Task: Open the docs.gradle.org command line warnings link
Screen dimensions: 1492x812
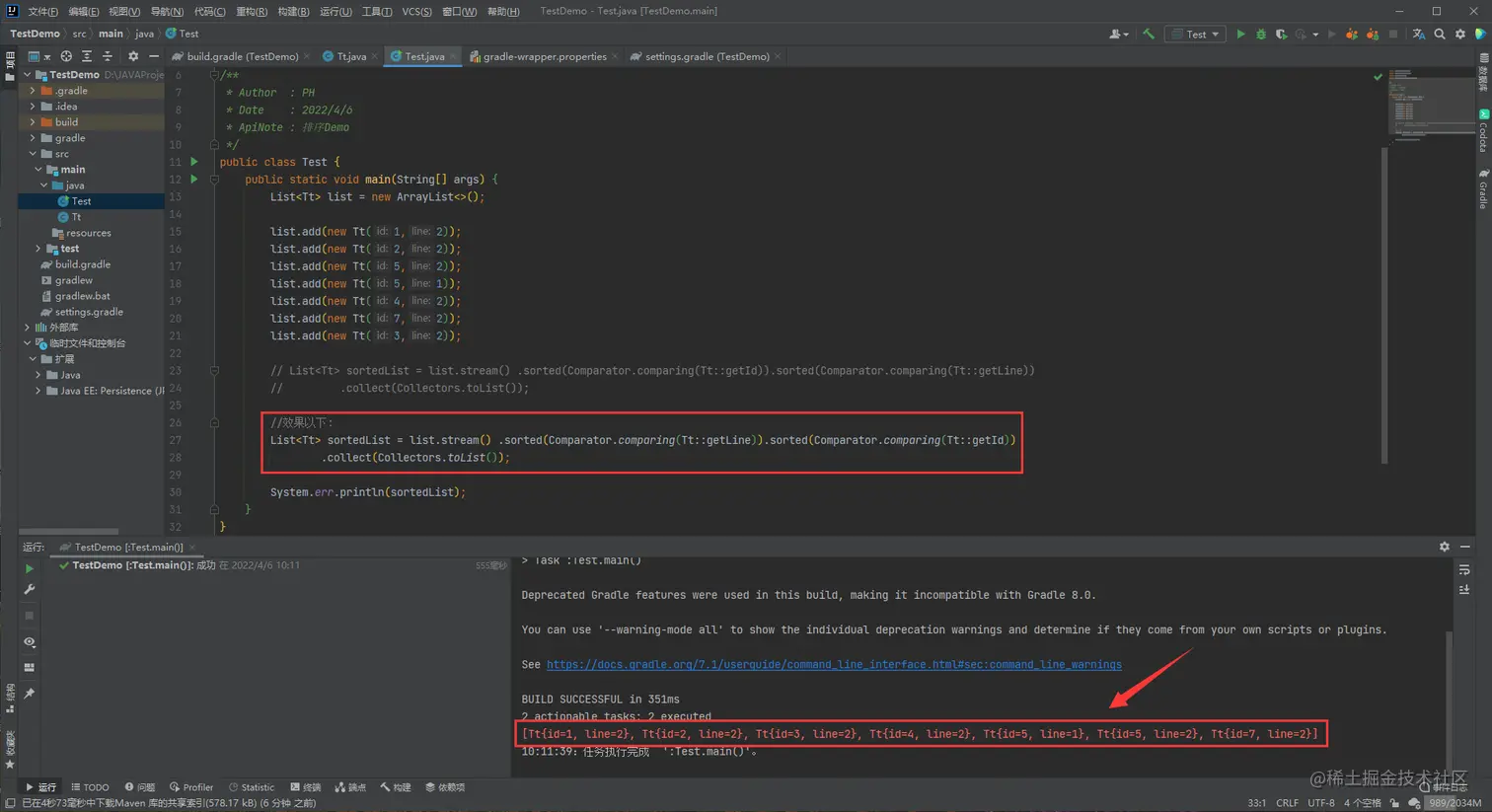Action: [834, 665]
